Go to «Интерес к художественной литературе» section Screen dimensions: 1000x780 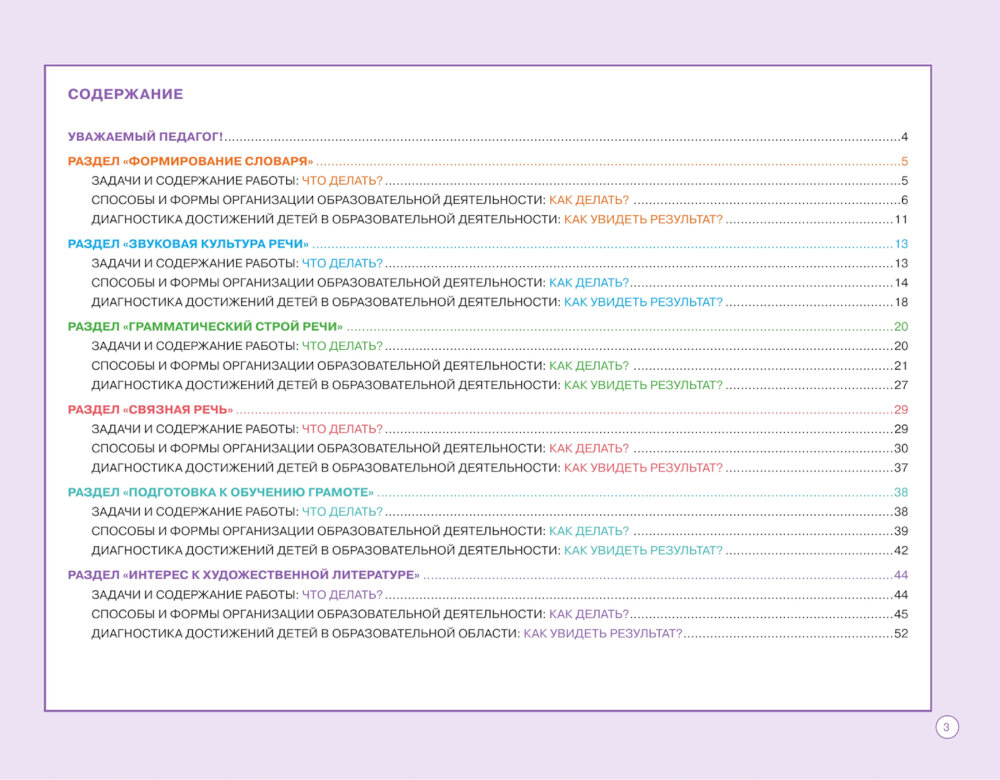243,575
